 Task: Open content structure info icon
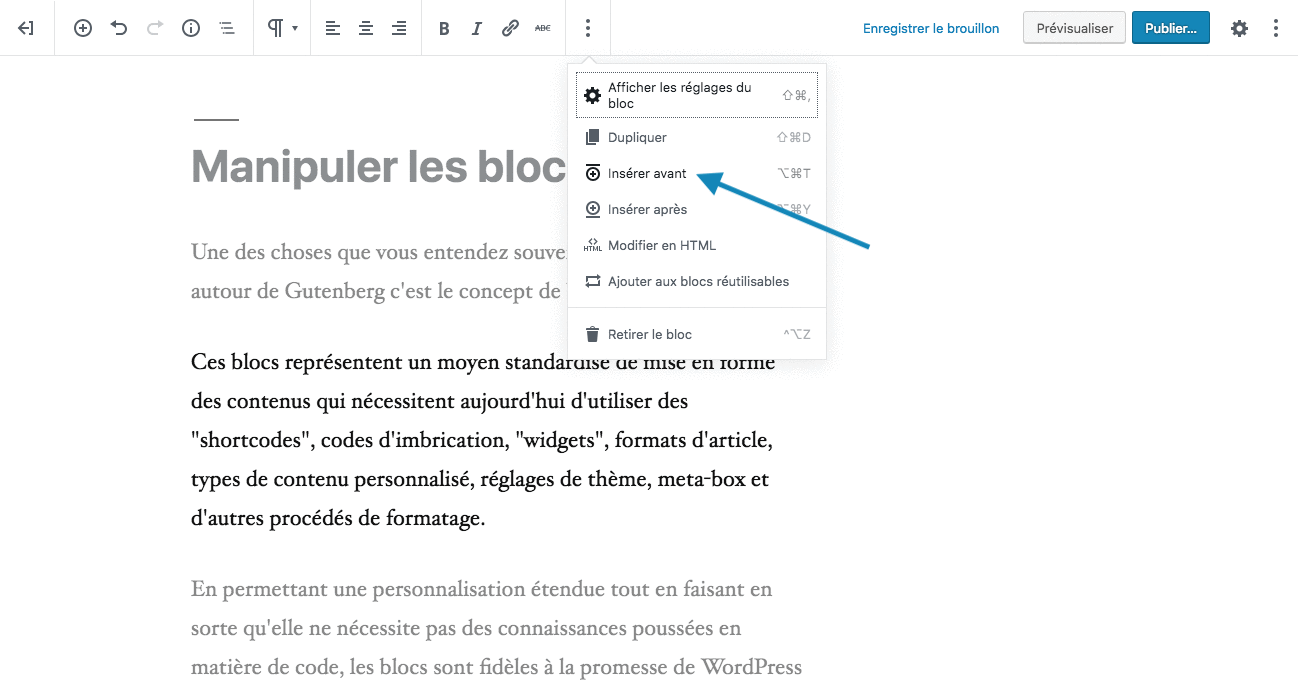[191, 29]
